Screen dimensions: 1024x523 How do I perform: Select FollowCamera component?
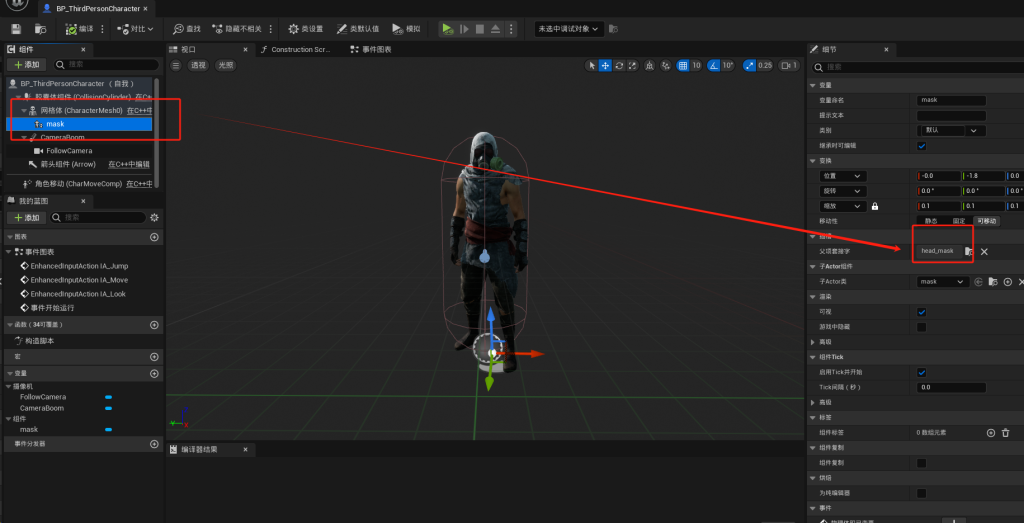(x=69, y=151)
